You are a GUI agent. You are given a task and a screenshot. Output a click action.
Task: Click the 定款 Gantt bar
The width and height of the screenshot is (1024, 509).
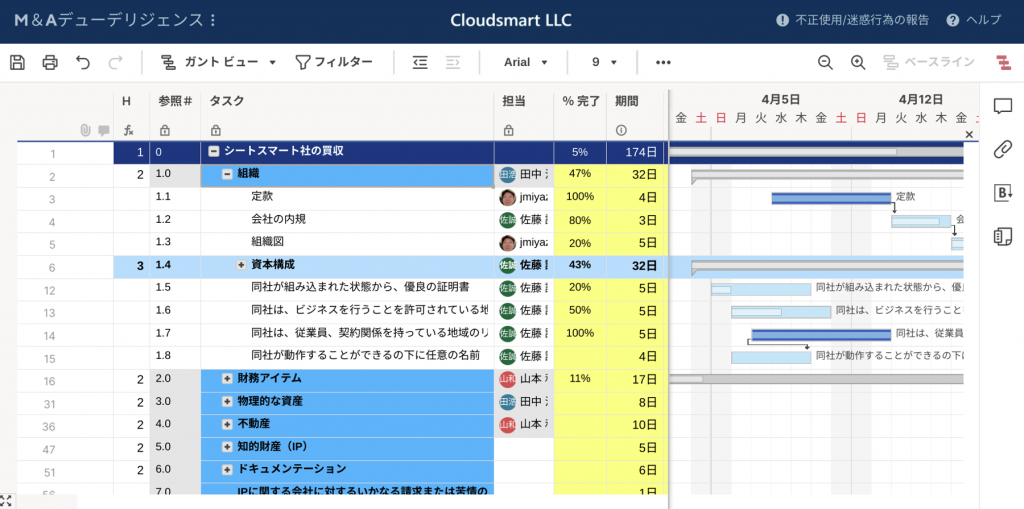831,198
